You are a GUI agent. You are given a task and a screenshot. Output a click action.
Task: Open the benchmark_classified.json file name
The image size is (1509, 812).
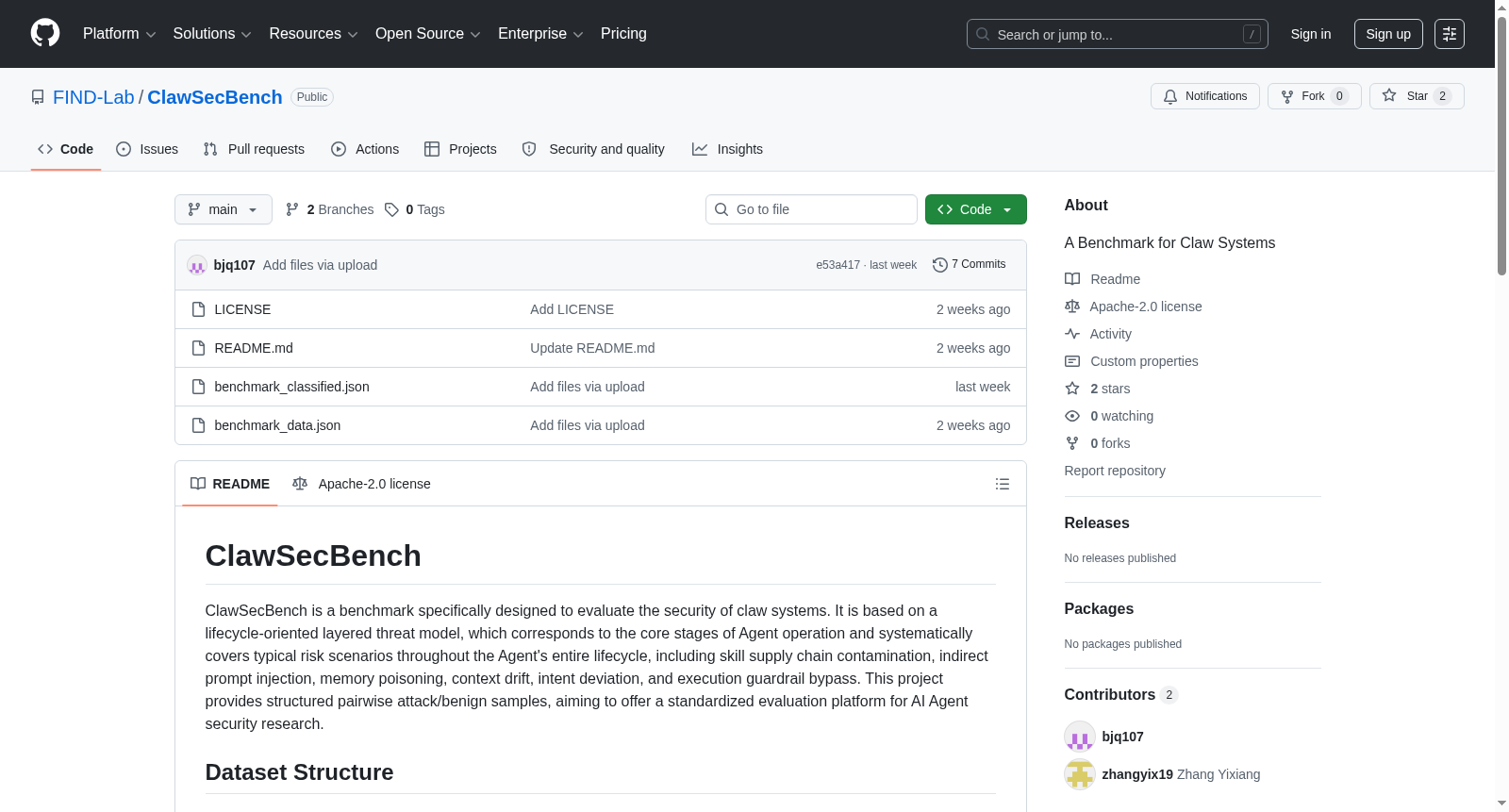(291, 387)
